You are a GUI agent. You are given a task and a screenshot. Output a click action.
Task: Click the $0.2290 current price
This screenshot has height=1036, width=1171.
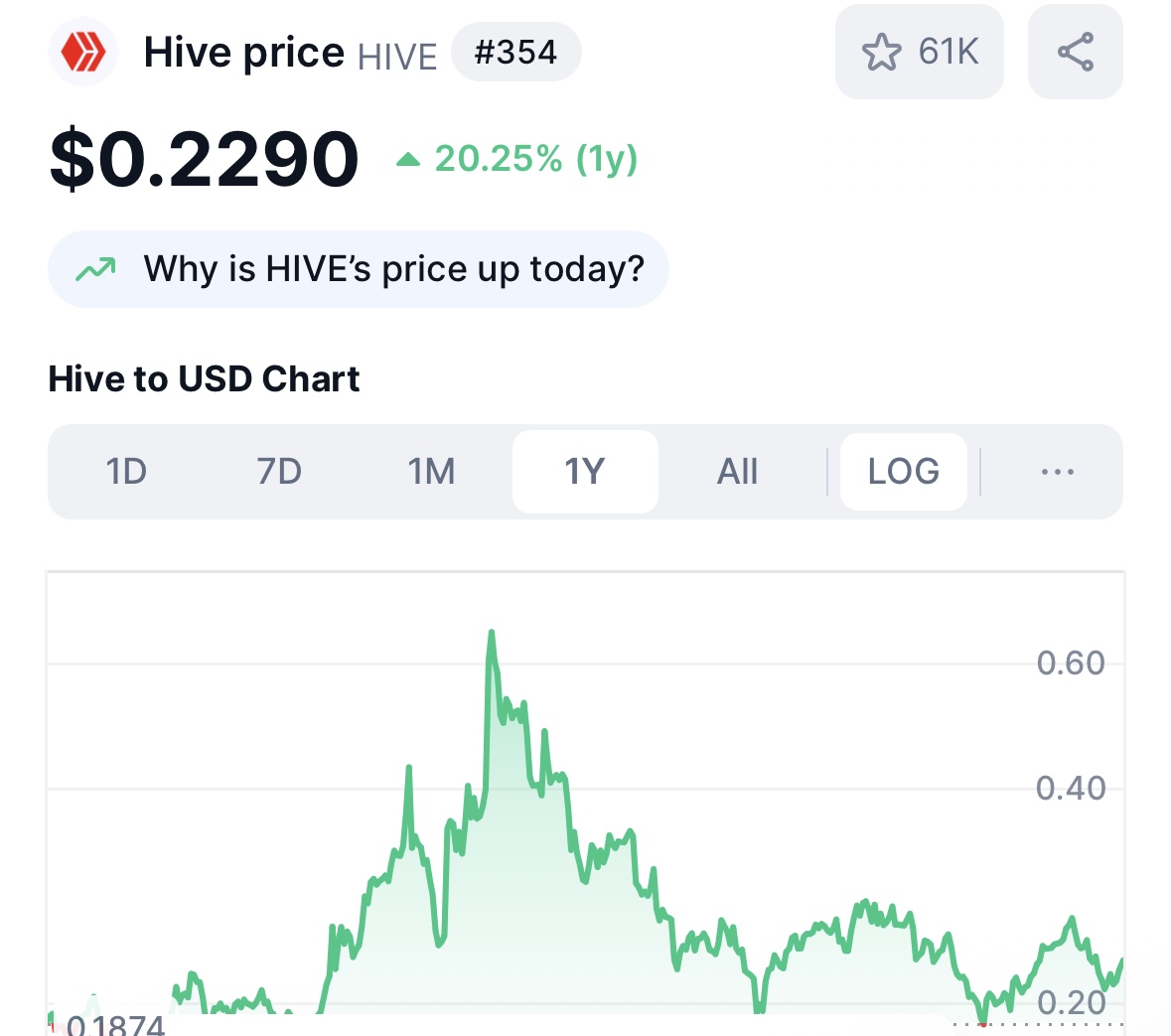click(204, 159)
